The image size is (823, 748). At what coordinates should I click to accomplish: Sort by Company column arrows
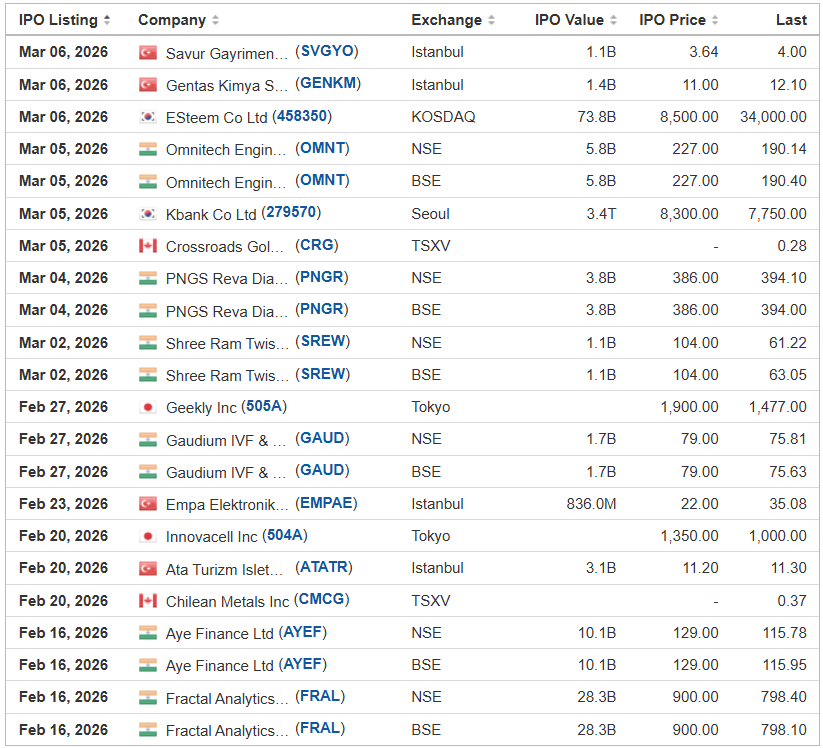215,20
